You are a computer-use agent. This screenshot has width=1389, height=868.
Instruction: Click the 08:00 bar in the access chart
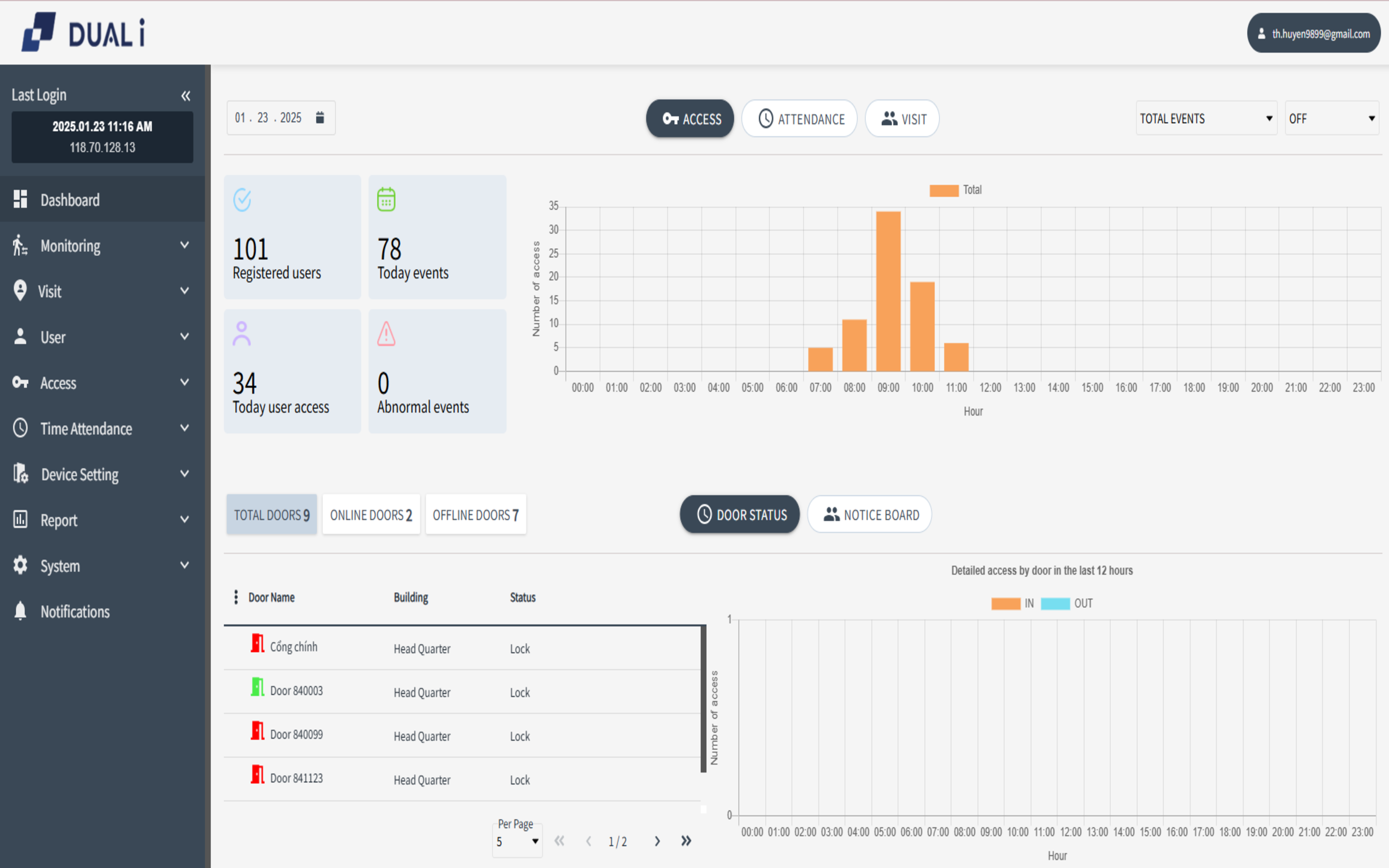coord(854,345)
